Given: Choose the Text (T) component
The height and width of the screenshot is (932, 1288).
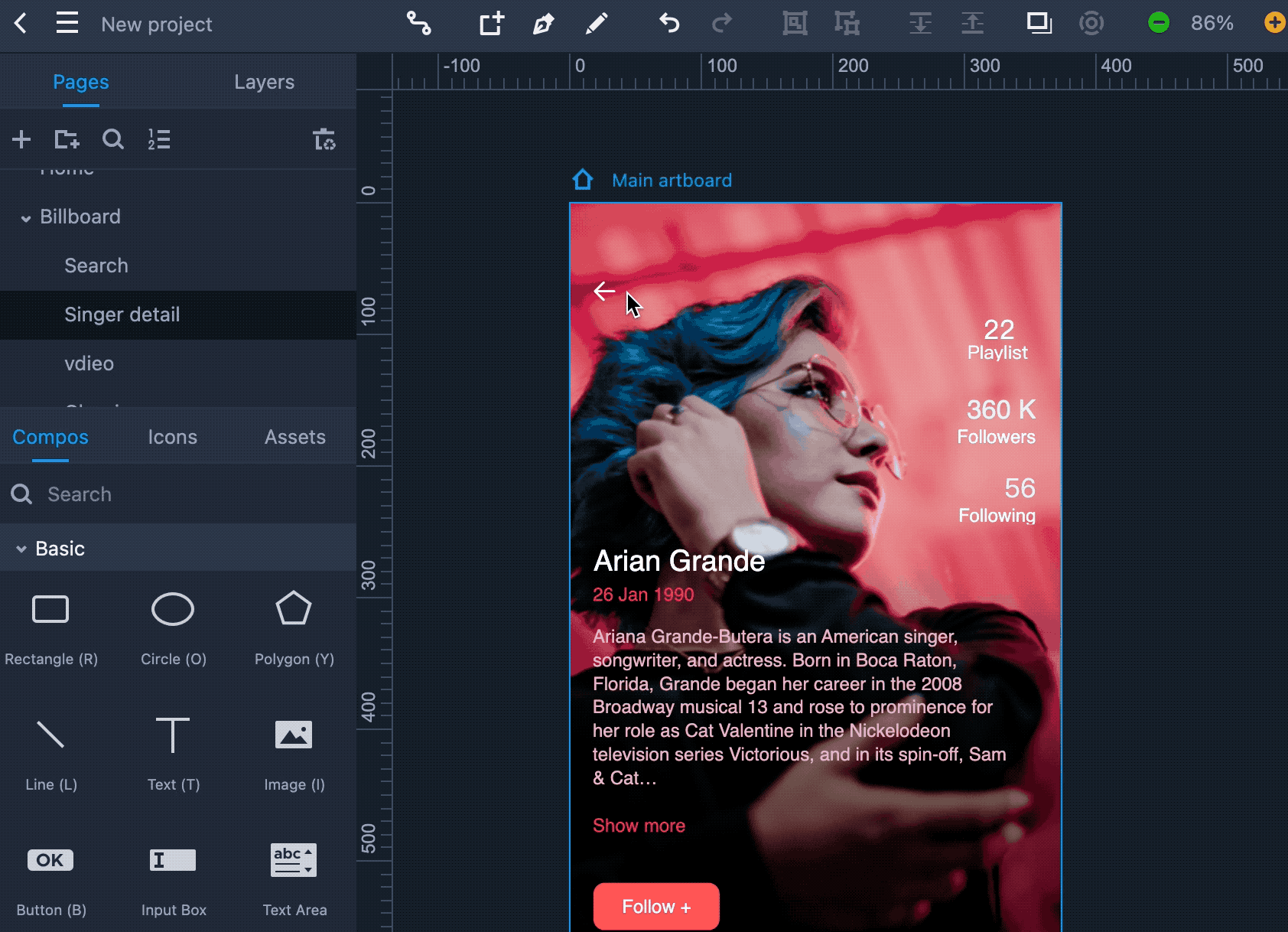Looking at the screenshot, I should [x=174, y=754].
